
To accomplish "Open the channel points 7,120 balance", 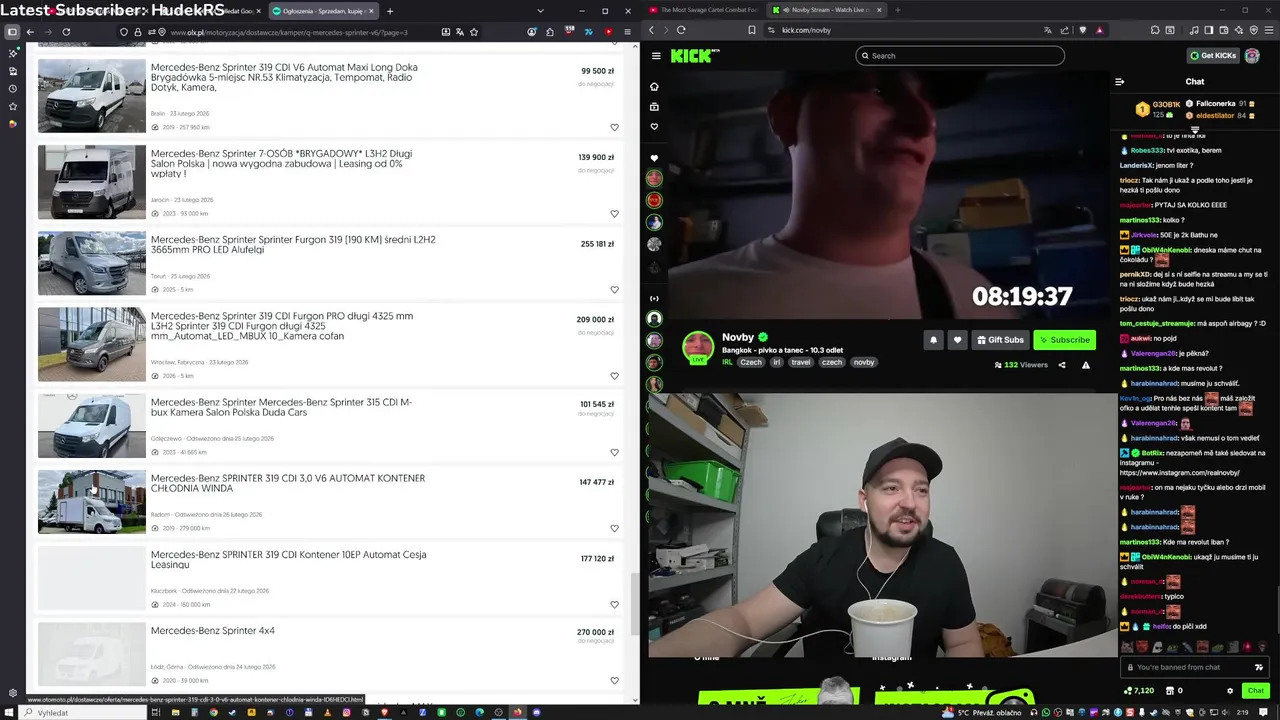I will [x=1139, y=691].
